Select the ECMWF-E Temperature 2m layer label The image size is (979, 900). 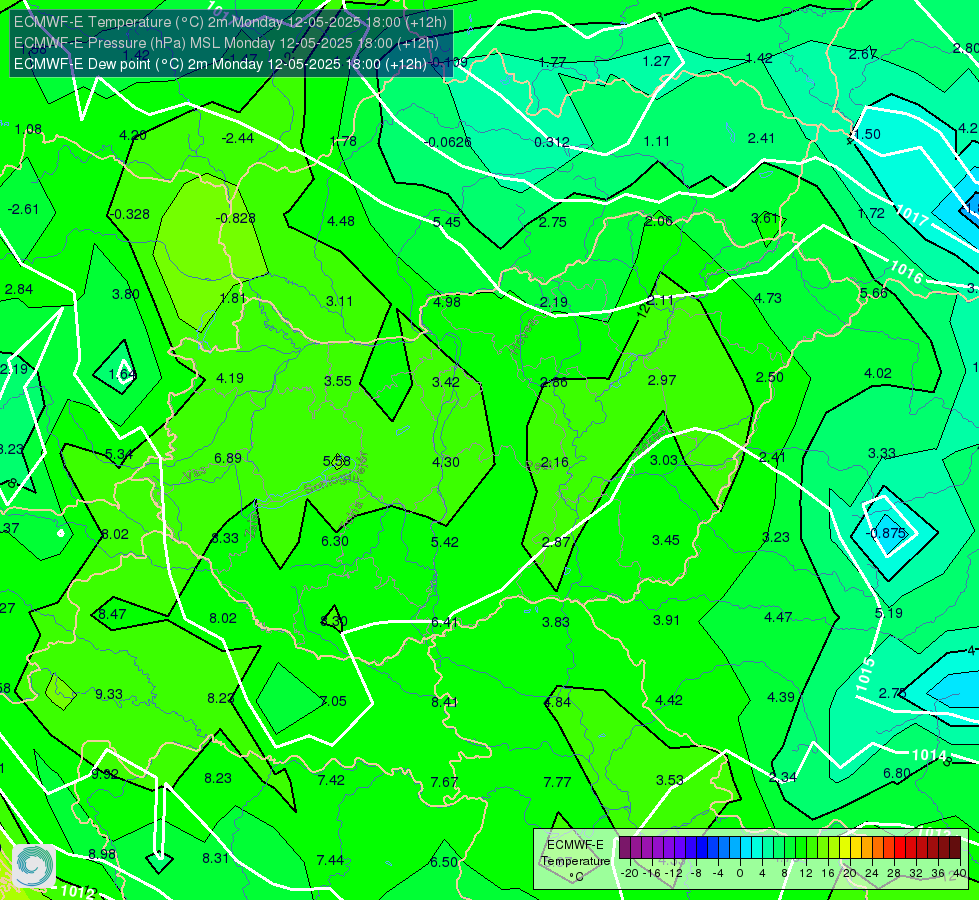(230, 22)
